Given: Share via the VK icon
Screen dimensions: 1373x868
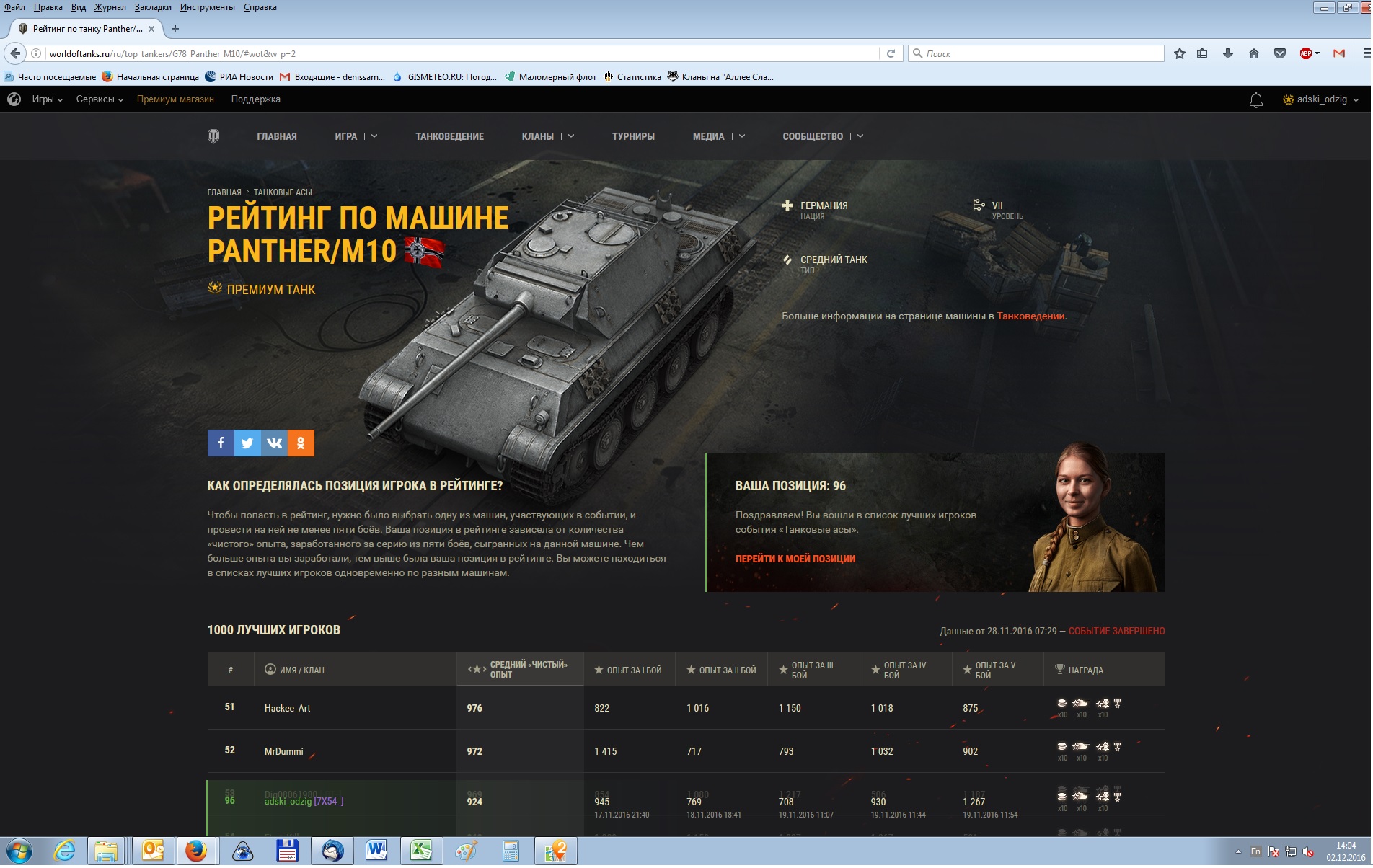Looking at the screenshot, I should (274, 443).
